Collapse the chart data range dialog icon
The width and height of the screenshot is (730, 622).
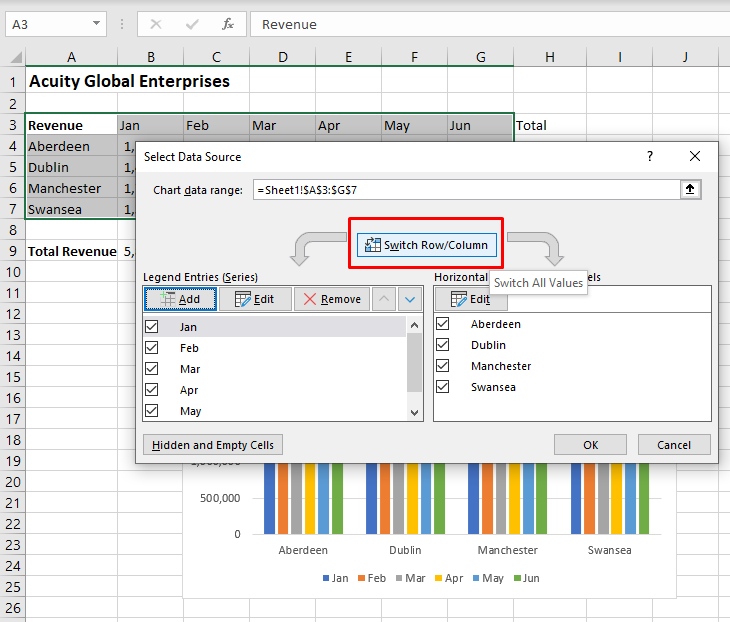tap(690, 189)
